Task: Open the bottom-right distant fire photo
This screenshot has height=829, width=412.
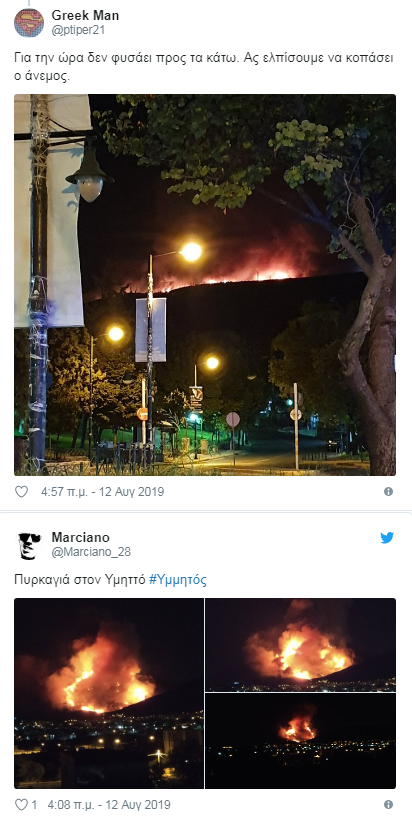Action: 300,741
